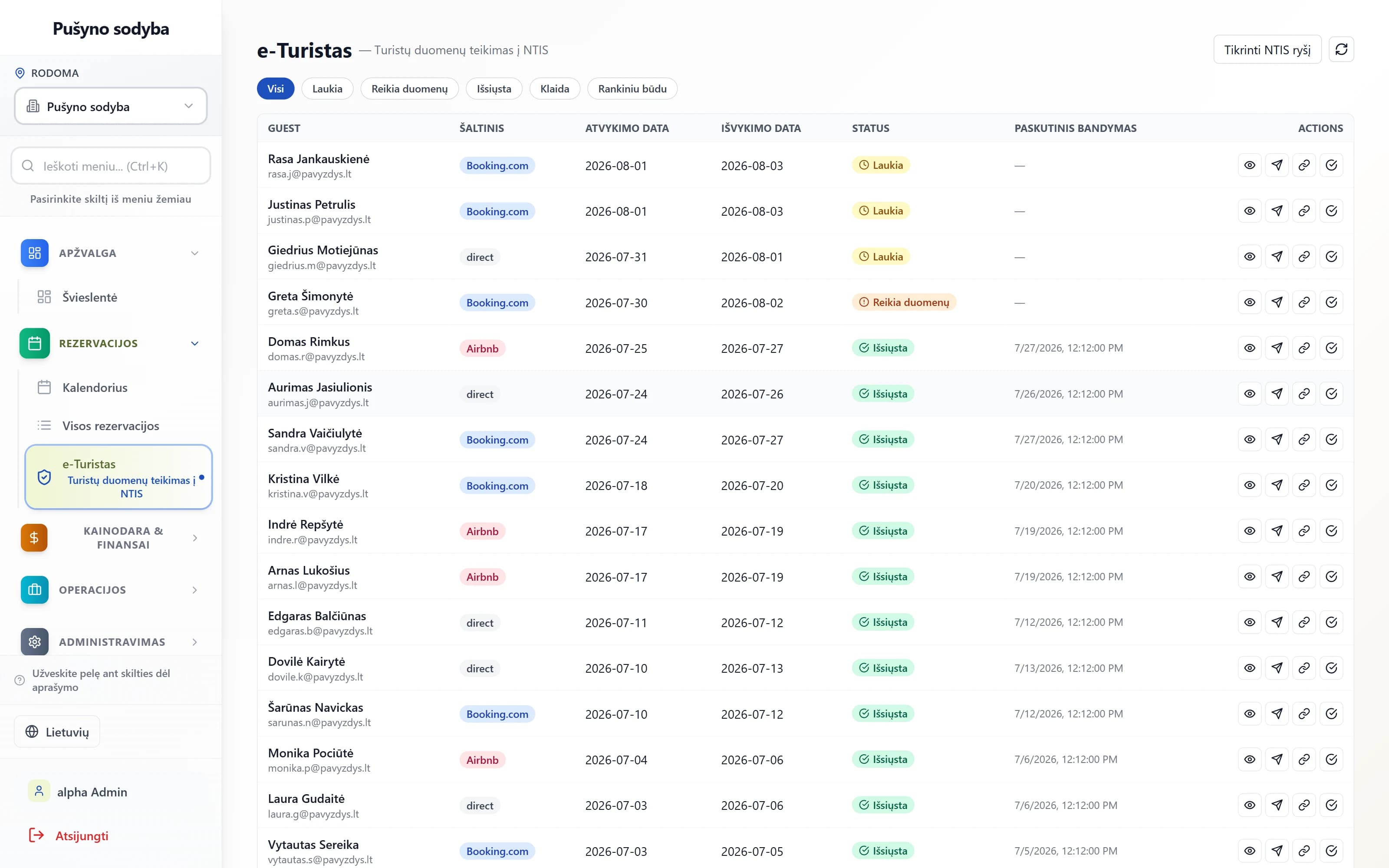
Task: Click the Kainodara & Finansai dollar icon
Action: [34, 538]
